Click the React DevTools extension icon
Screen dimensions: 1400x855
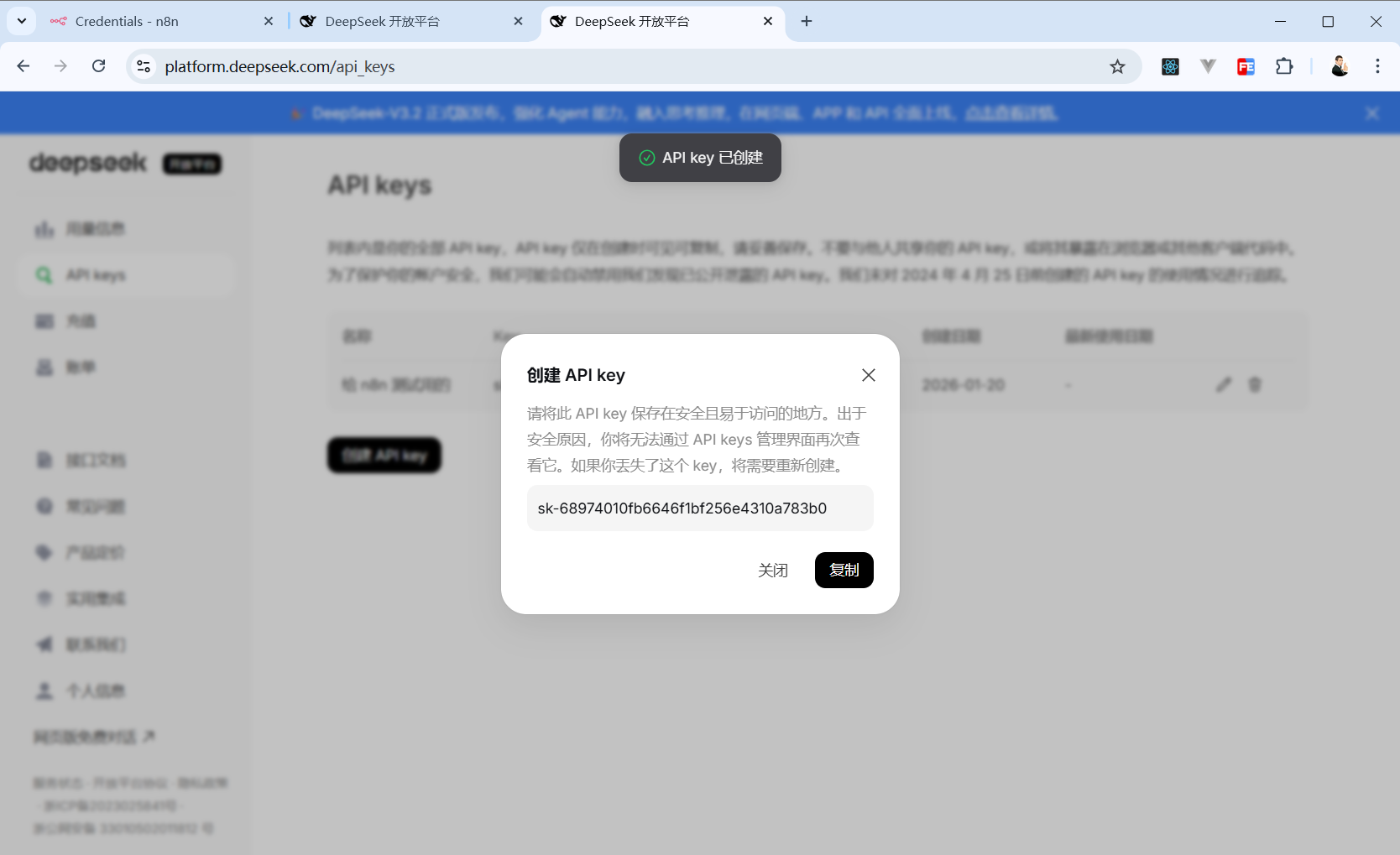(1169, 66)
